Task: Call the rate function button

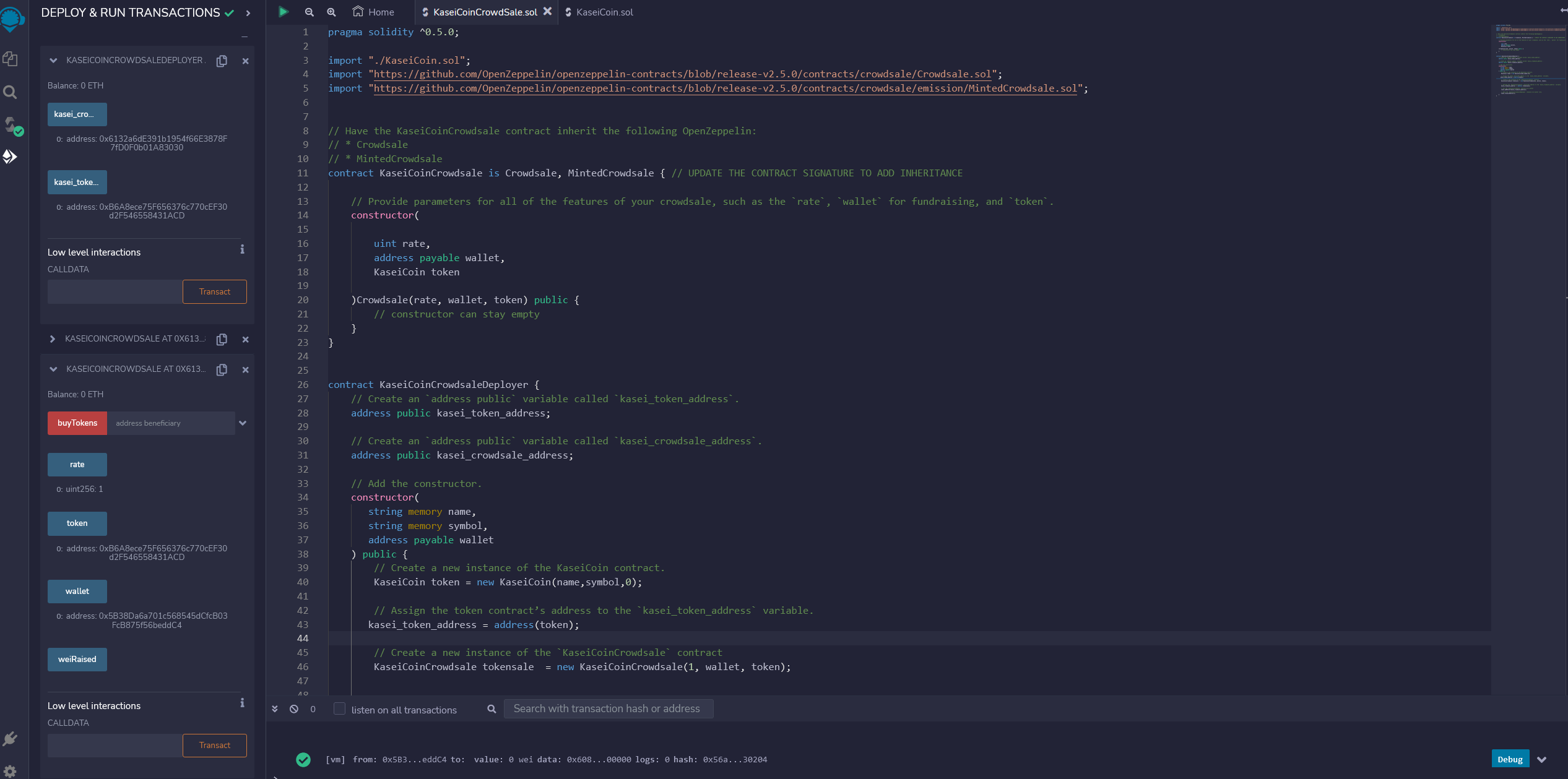Action: point(77,465)
